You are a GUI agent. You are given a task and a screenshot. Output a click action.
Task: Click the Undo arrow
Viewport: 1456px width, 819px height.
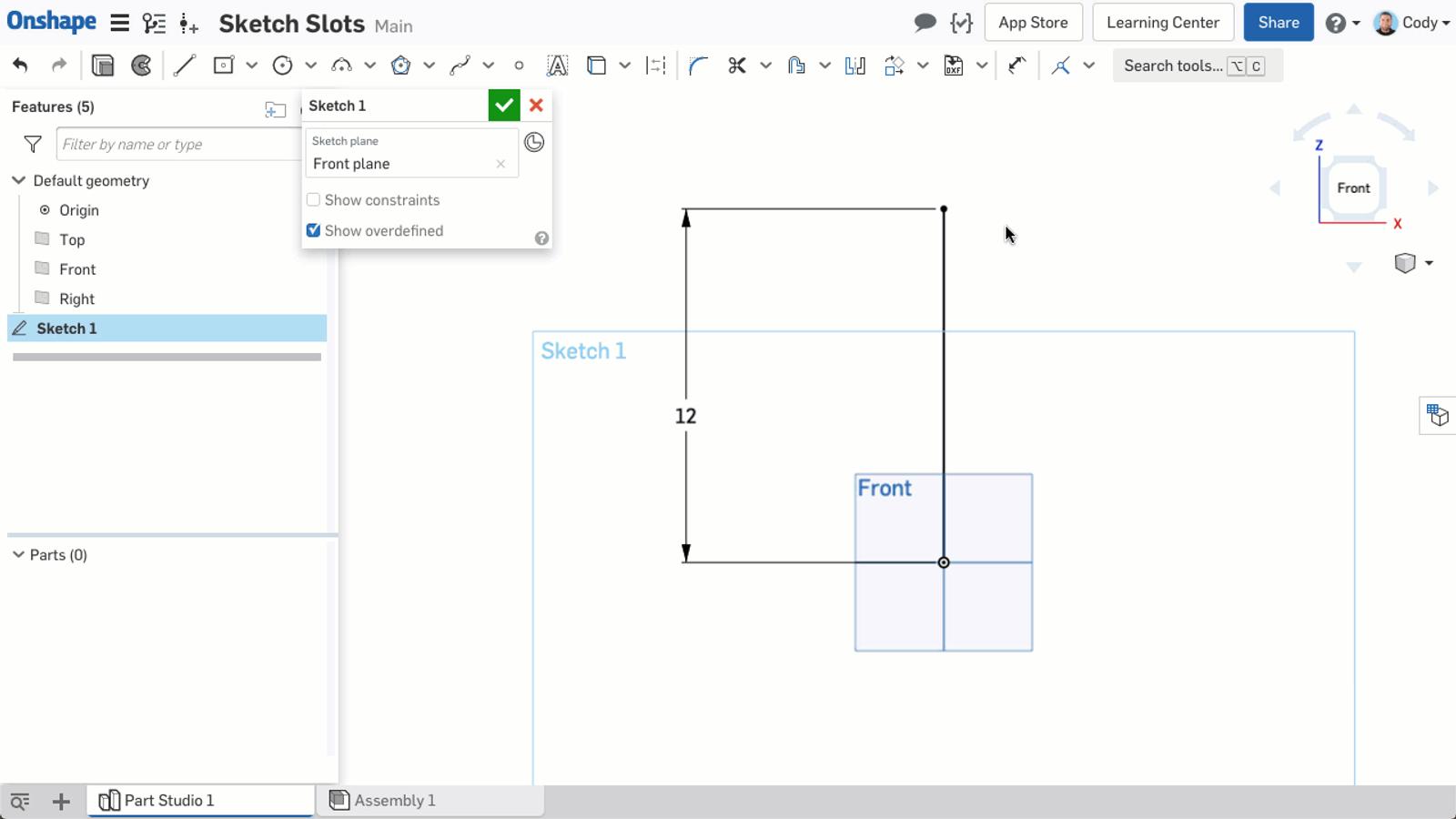pos(20,65)
